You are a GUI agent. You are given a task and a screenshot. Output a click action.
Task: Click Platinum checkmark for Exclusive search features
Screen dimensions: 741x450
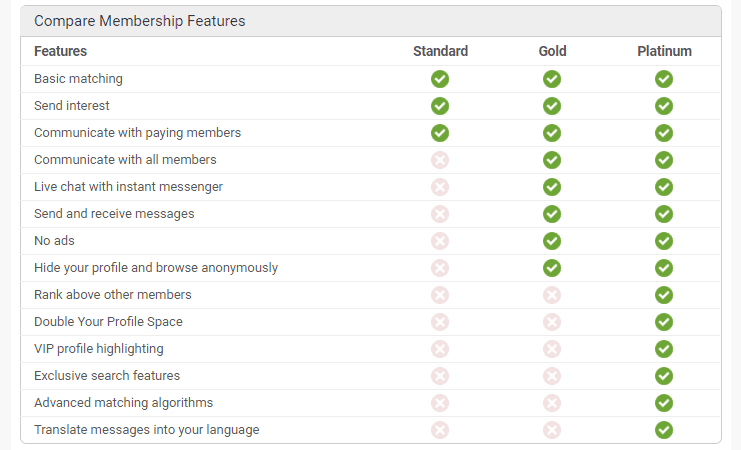pyautogui.click(x=664, y=376)
